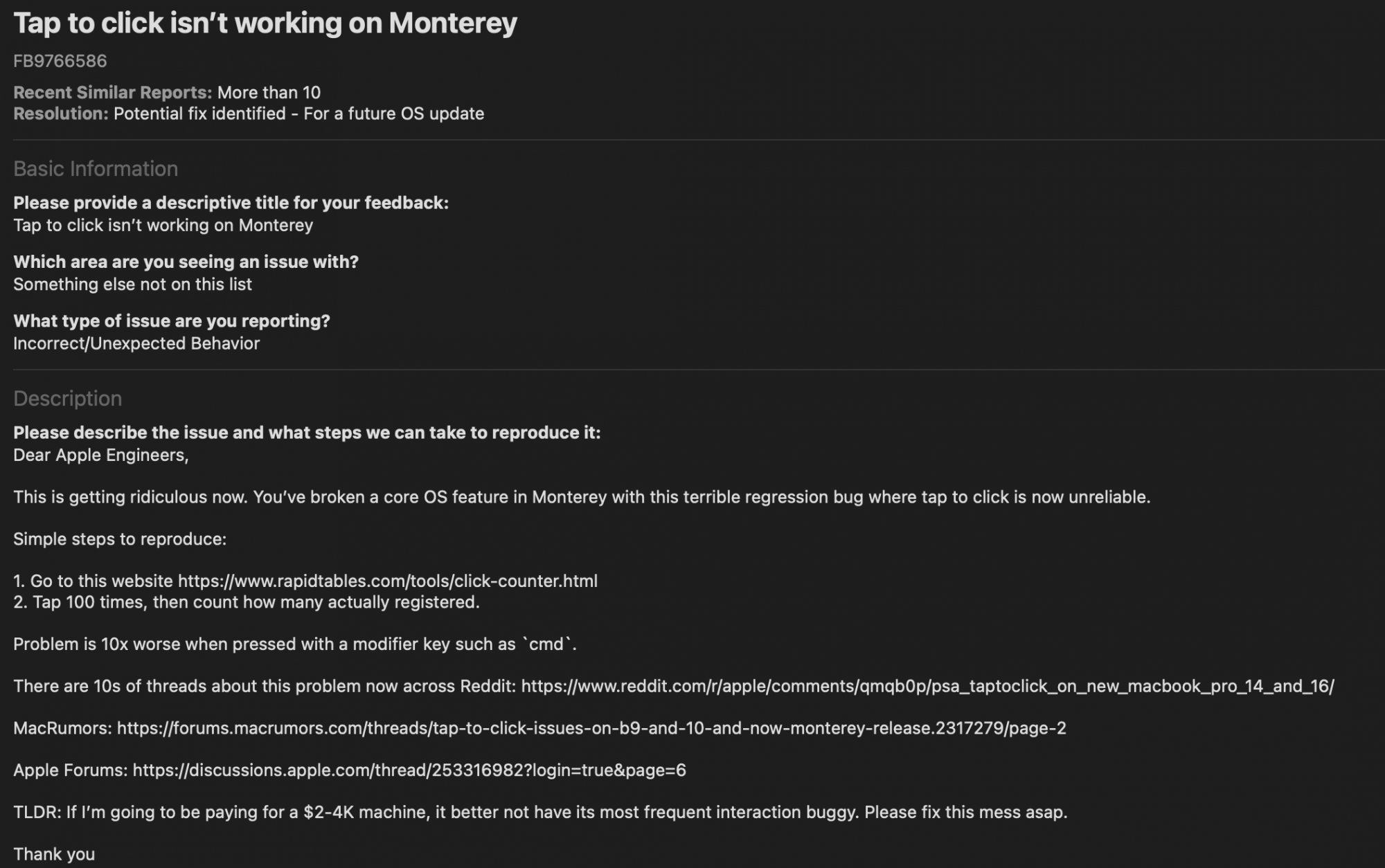Image resolution: width=1385 pixels, height=868 pixels.
Task: Click the feedback ID FB9766586
Action: [x=60, y=61]
